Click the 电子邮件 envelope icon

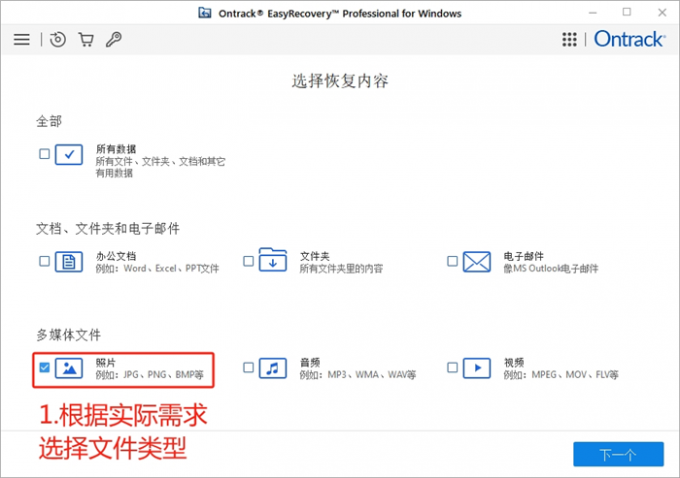(x=477, y=262)
